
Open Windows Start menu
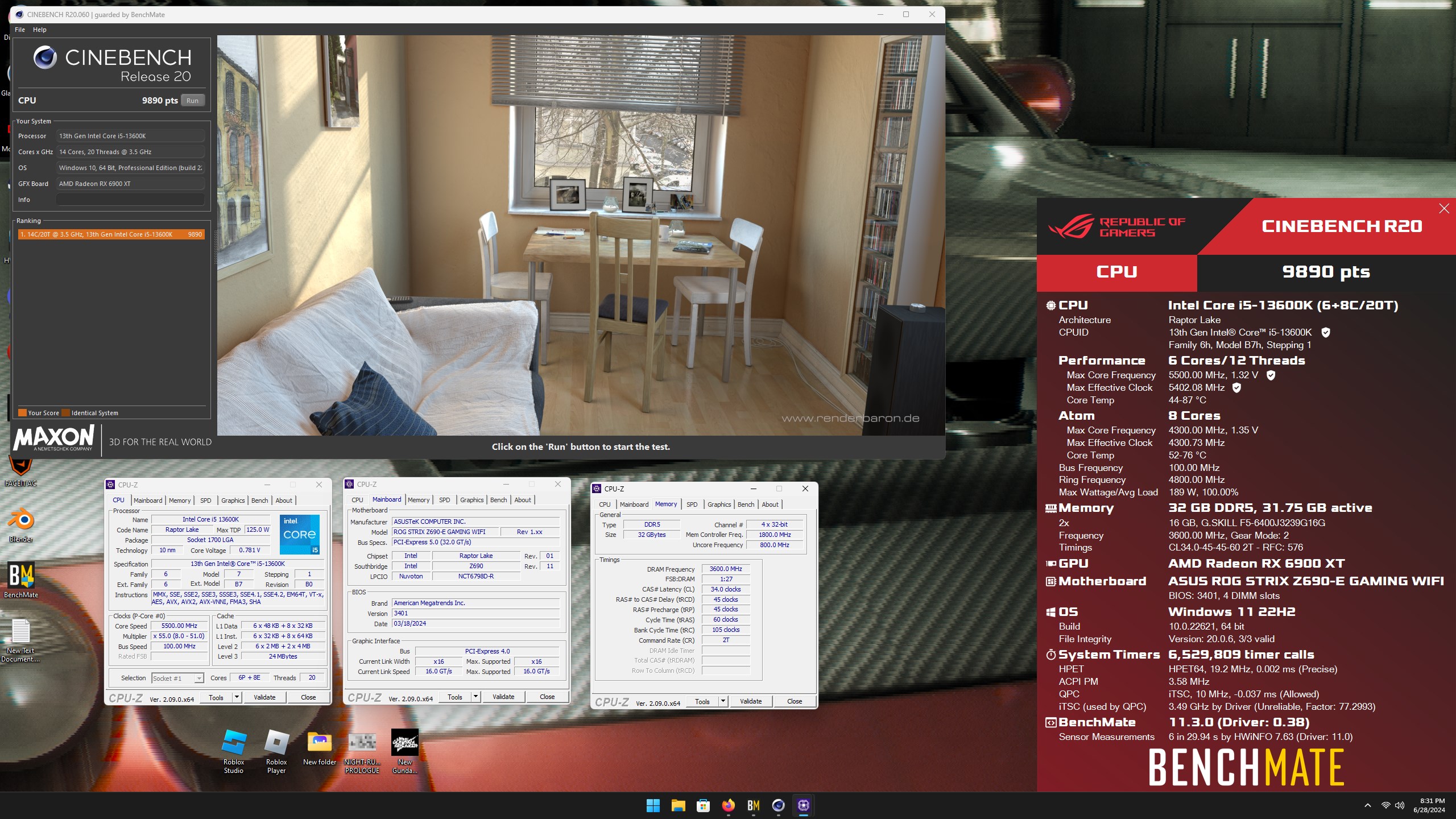click(x=653, y=805)
